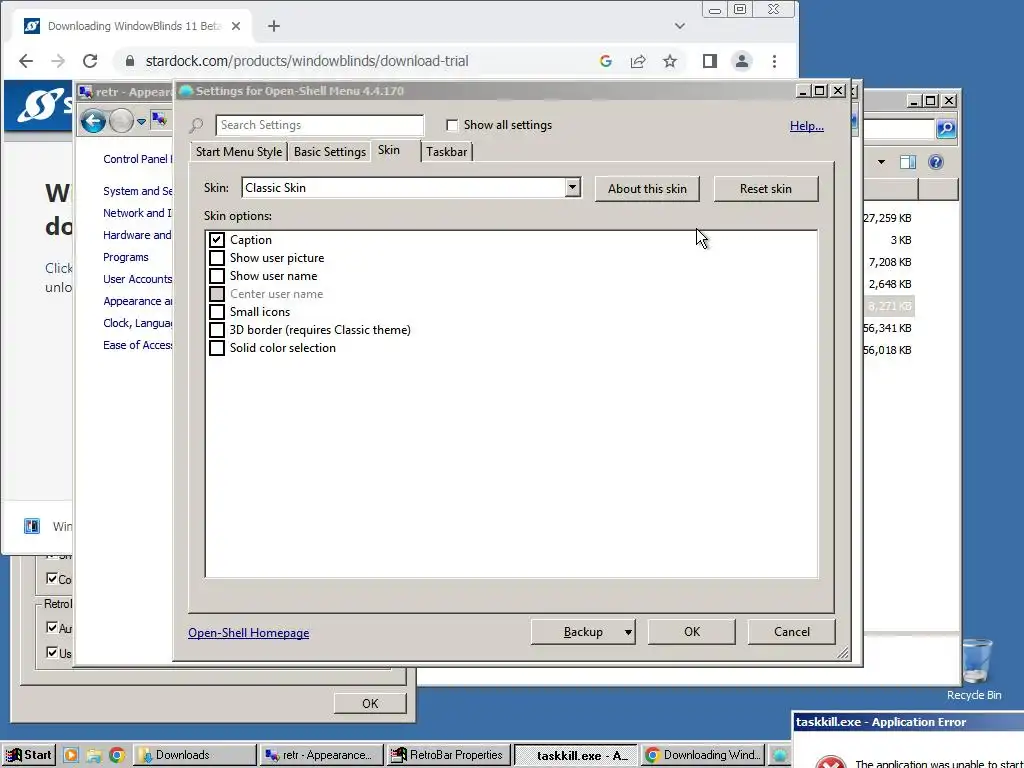Viewport: 1024px width, 768px height.
Task: Click the Chrome address bar URL
Action: click(x=306, y=61)
